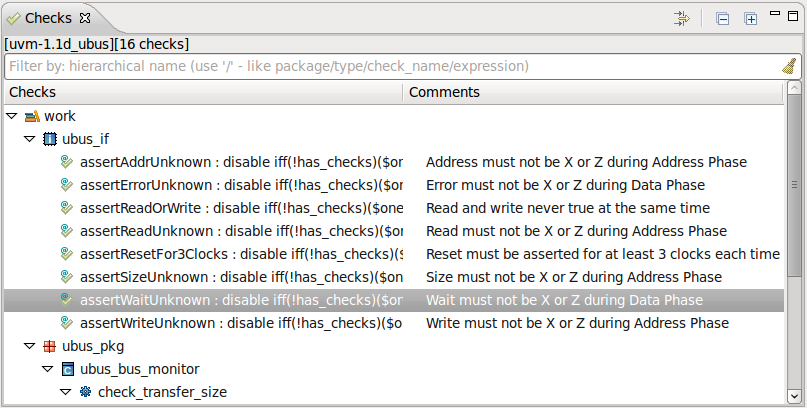
Task: Select the Checks view tab
Action: point(41,18)
